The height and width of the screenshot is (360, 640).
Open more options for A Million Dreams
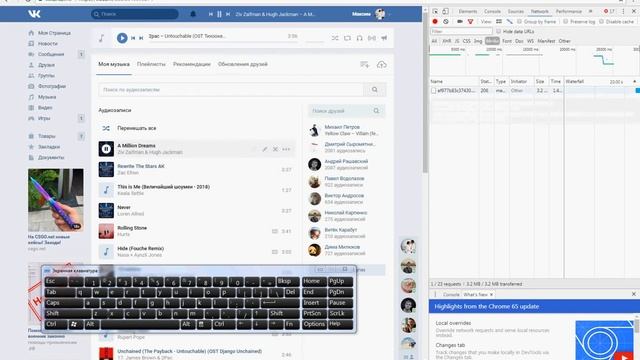[x=286, y=149]
